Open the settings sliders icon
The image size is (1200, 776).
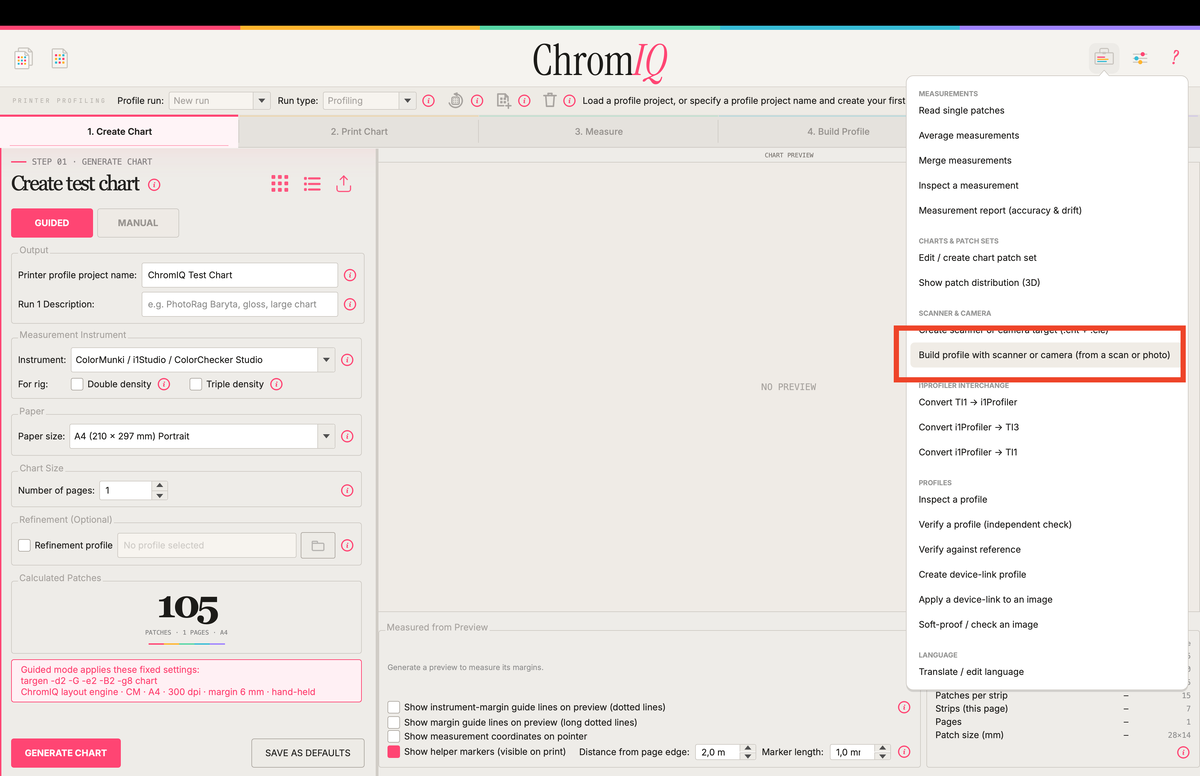coord(1140,58)
